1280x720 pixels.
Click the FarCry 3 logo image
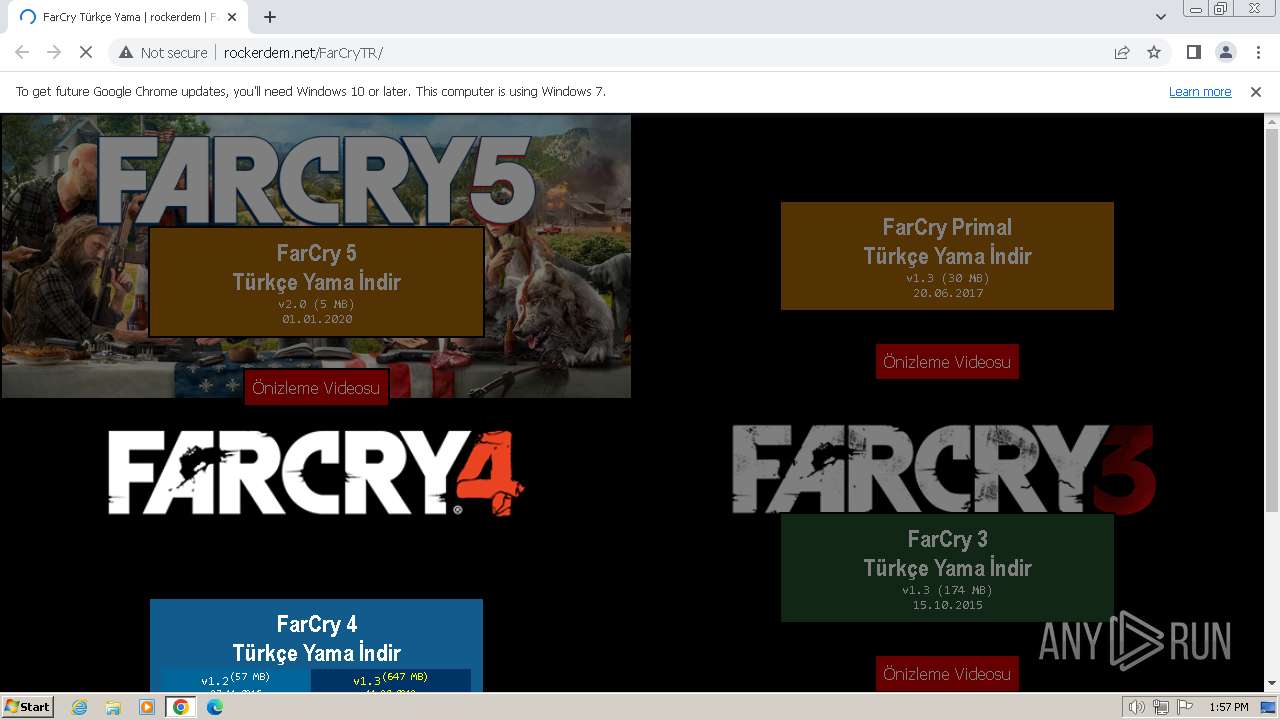pyautogui.click(x=944, y=468)
